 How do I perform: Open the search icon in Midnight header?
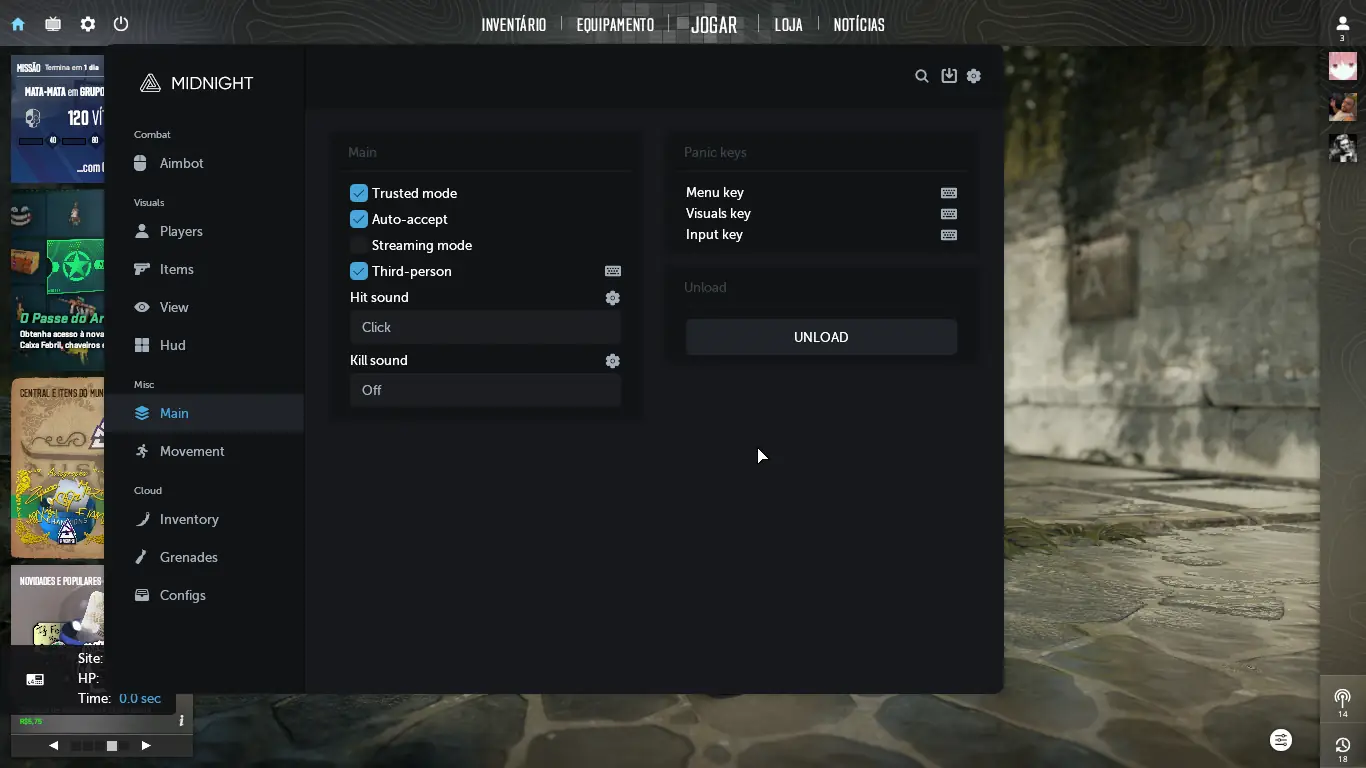click(922, 76)
